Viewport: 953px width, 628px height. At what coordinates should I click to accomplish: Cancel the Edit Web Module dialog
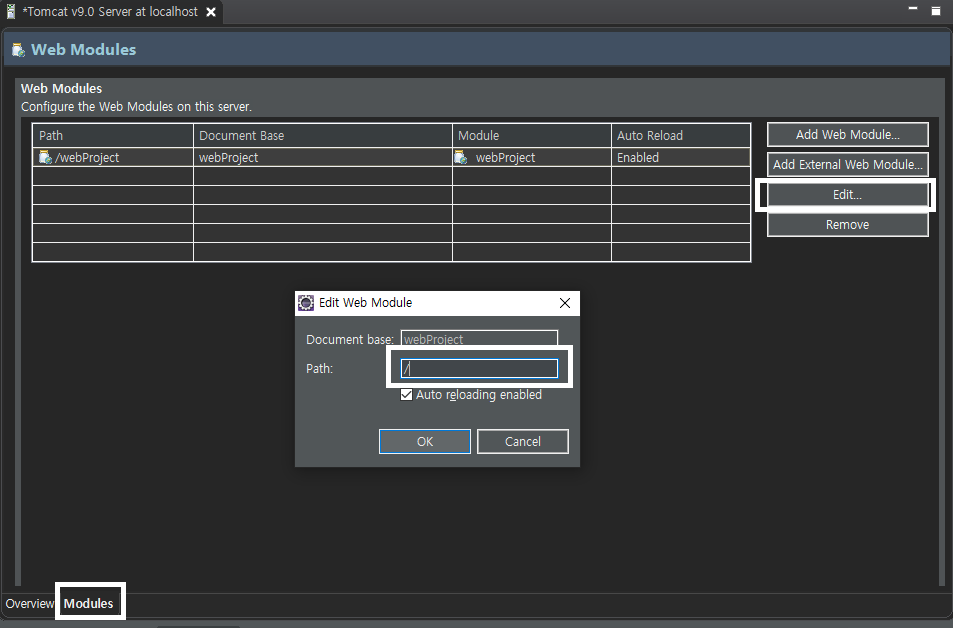tap(523, 441)
